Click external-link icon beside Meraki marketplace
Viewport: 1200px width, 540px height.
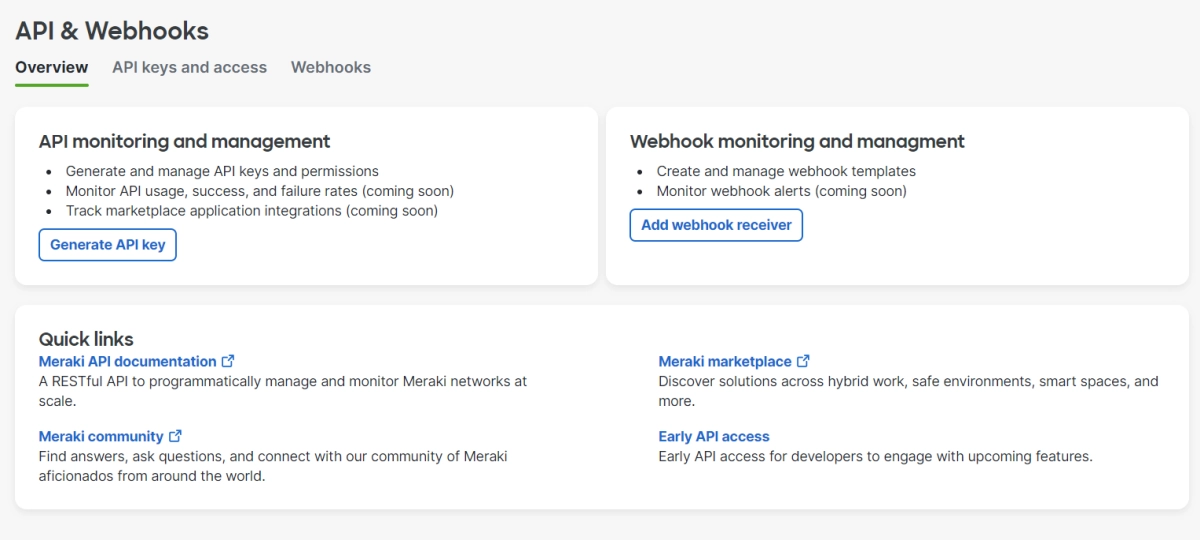click(803, 361)
